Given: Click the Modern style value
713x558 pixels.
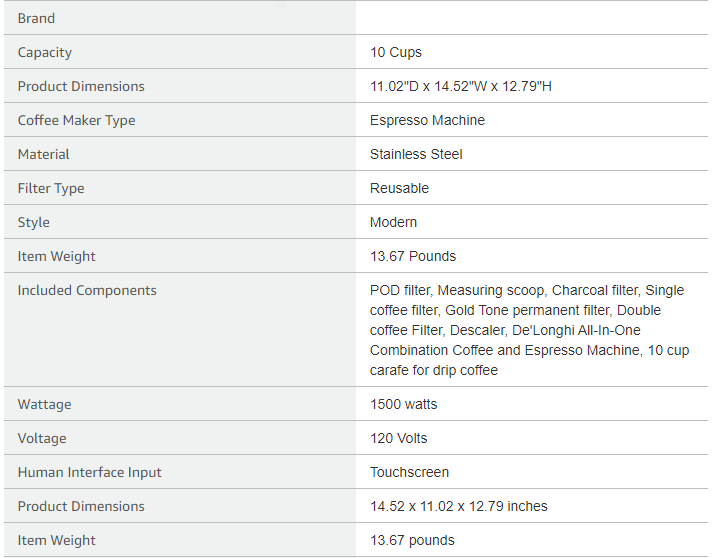Looking at the screenshot, I should (393, 222).
